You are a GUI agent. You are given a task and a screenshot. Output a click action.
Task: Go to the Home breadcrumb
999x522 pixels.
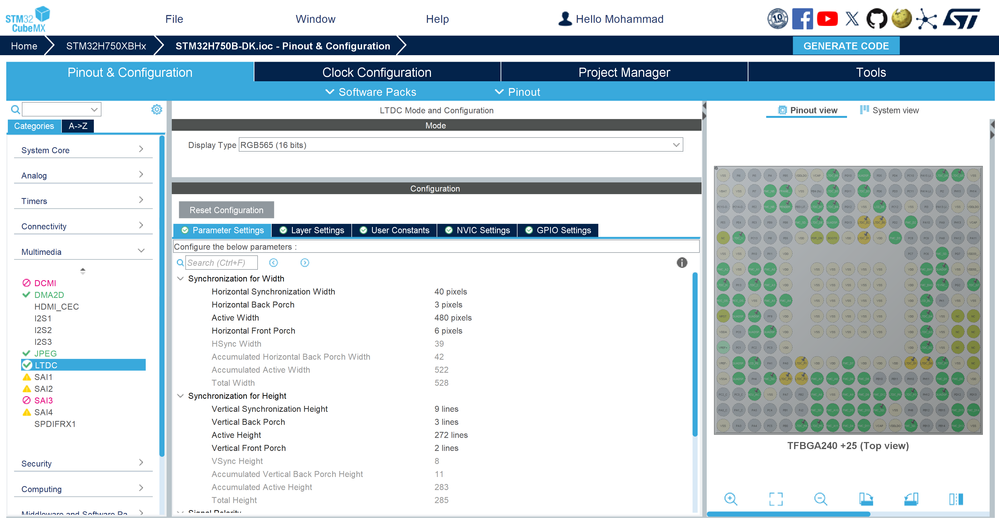click(x=24, y=46)
